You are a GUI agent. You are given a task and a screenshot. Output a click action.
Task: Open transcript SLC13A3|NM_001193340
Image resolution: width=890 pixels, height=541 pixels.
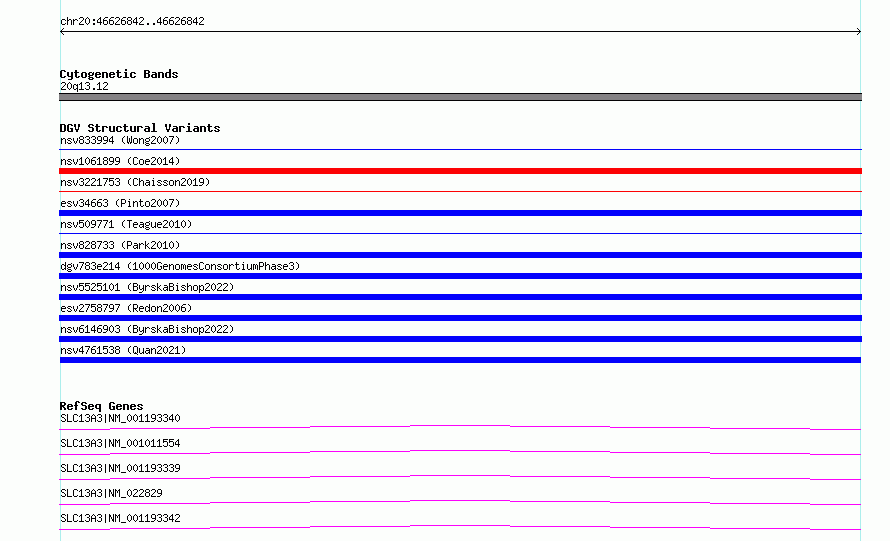coord(120,418)
